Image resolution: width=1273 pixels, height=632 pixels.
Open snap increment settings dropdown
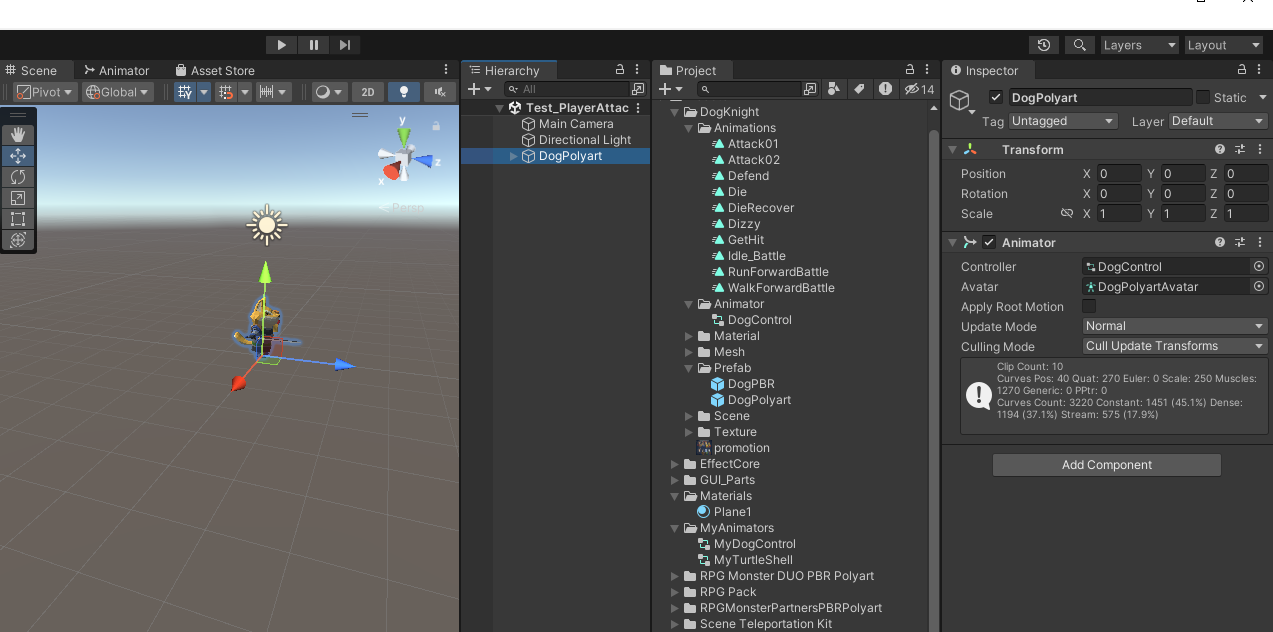pyautogui.click(x=273, y=92)
